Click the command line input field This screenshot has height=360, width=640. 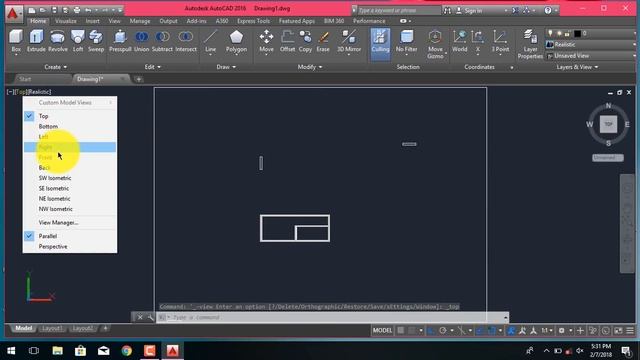(333, 317)
